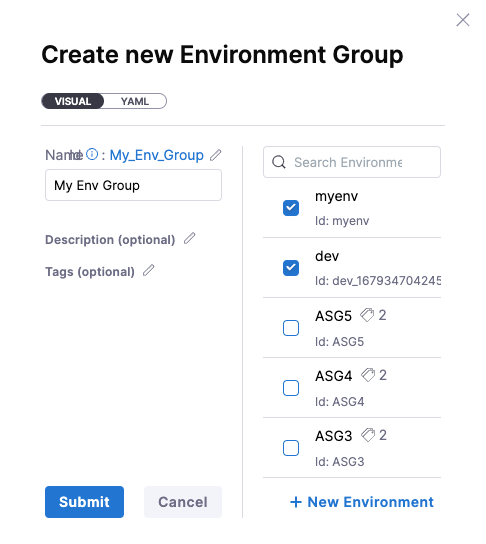This screenshot has width=486, height=544.
Task: Submit the new environment group
Action: tap(84, 502)
